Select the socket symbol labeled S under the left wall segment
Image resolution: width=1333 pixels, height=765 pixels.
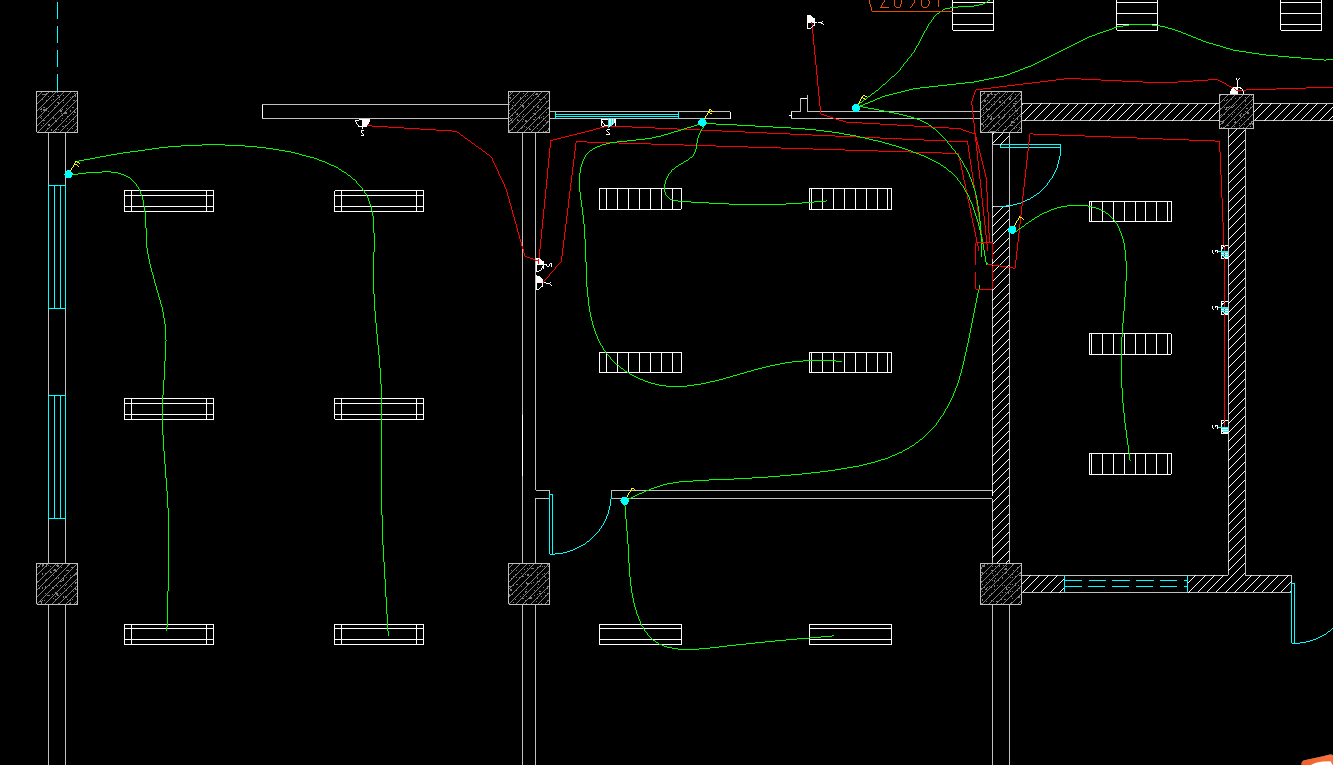362,125
